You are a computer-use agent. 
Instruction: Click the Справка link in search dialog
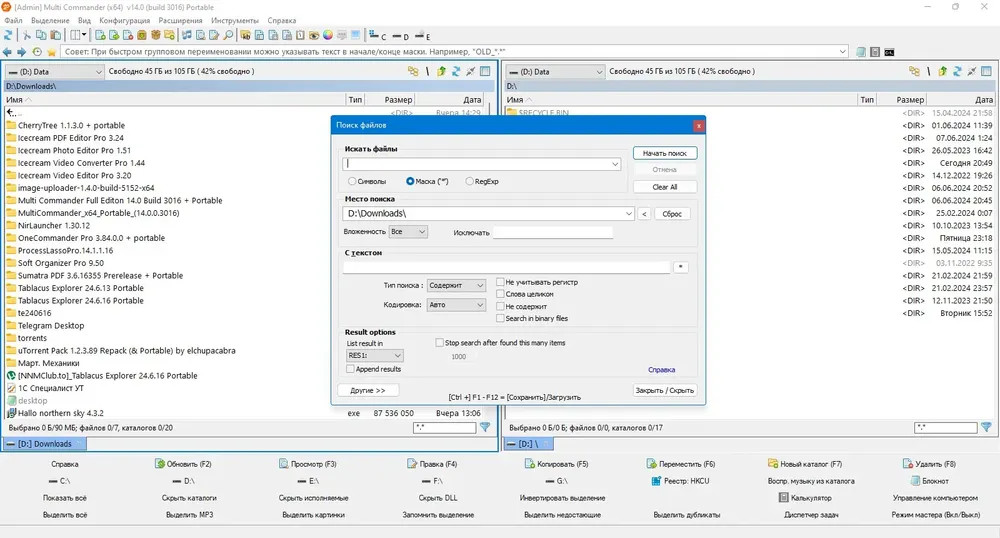[x=661, y=370]
